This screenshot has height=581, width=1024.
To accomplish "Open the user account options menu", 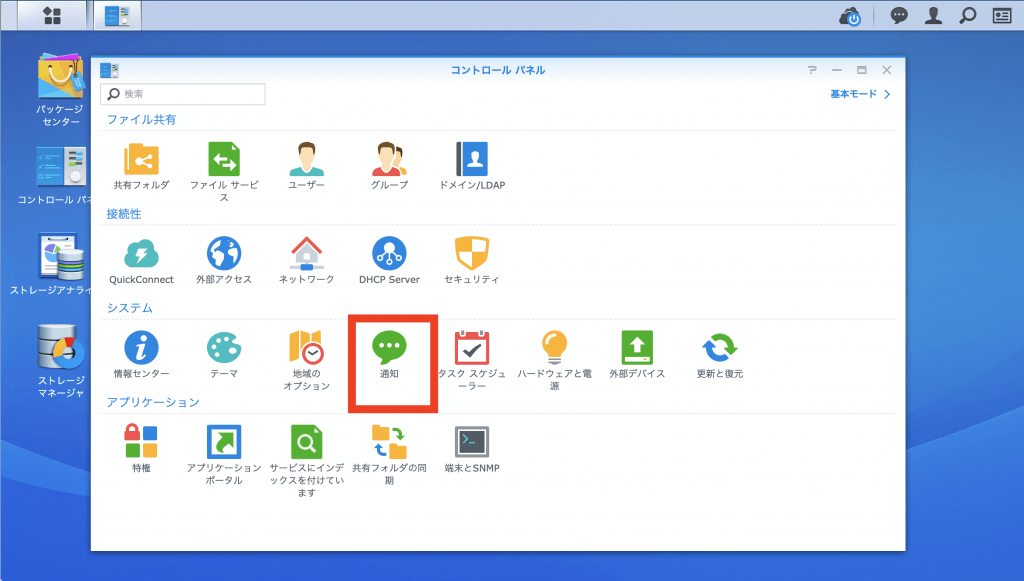I will pyautogui.click(x=933, y=16).
